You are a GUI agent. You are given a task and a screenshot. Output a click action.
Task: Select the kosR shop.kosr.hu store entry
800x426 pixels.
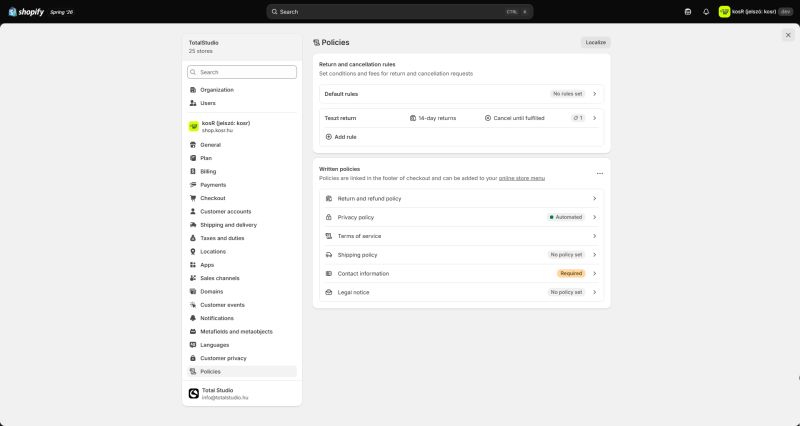(242, 126)
